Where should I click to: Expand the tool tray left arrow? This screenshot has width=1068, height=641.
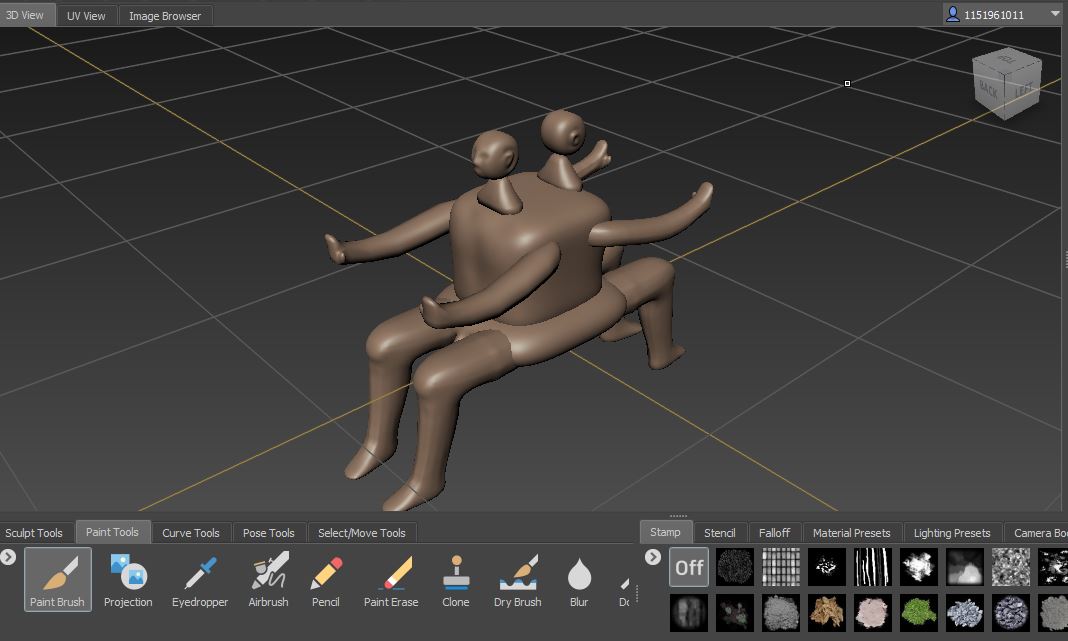coord(8,557)
